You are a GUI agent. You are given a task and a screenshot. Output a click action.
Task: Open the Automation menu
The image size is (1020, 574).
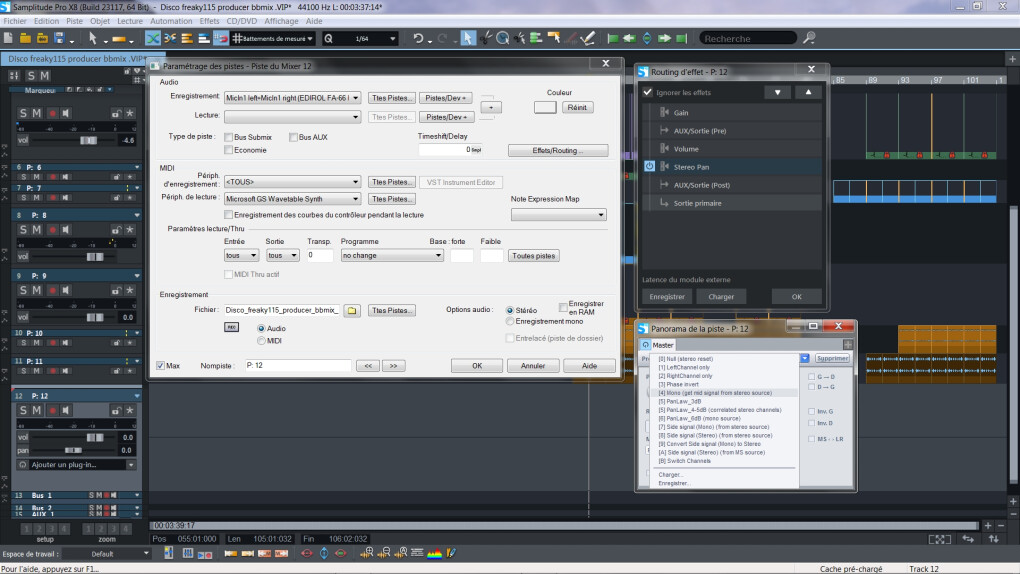click(170, 20)
